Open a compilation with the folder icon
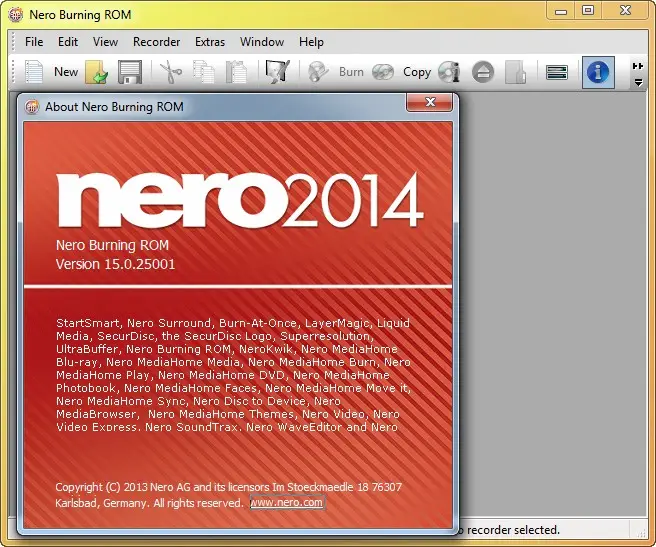This screenshot has height=547, width=656. 97,72
